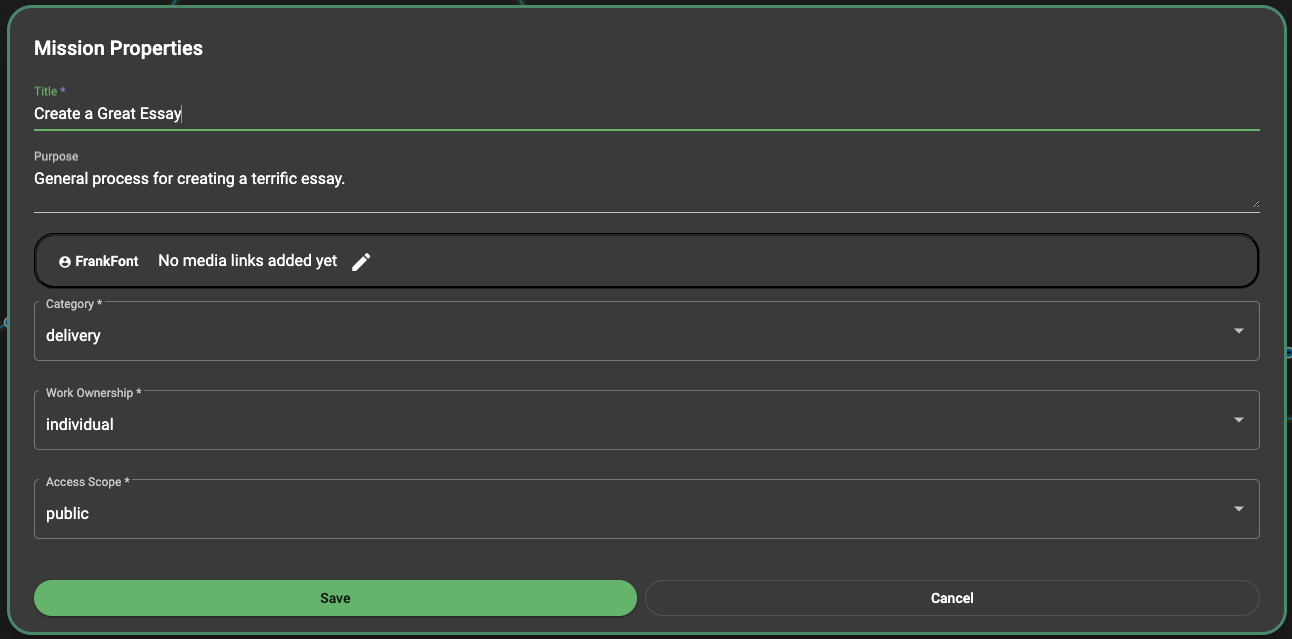The height and width of the screenshot is (639, 1292).
Task: Open the pencil editor for media links
Action: 361,261
